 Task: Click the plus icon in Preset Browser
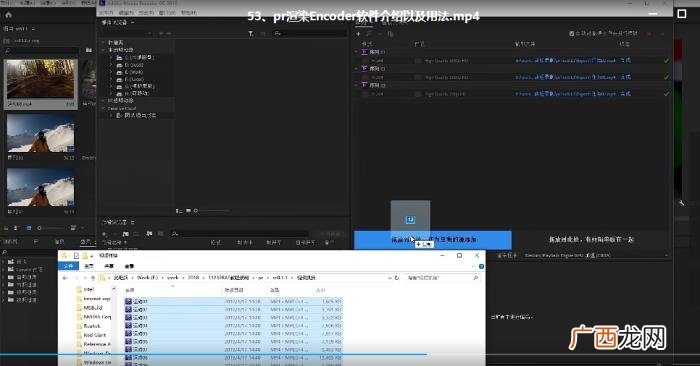105,233
